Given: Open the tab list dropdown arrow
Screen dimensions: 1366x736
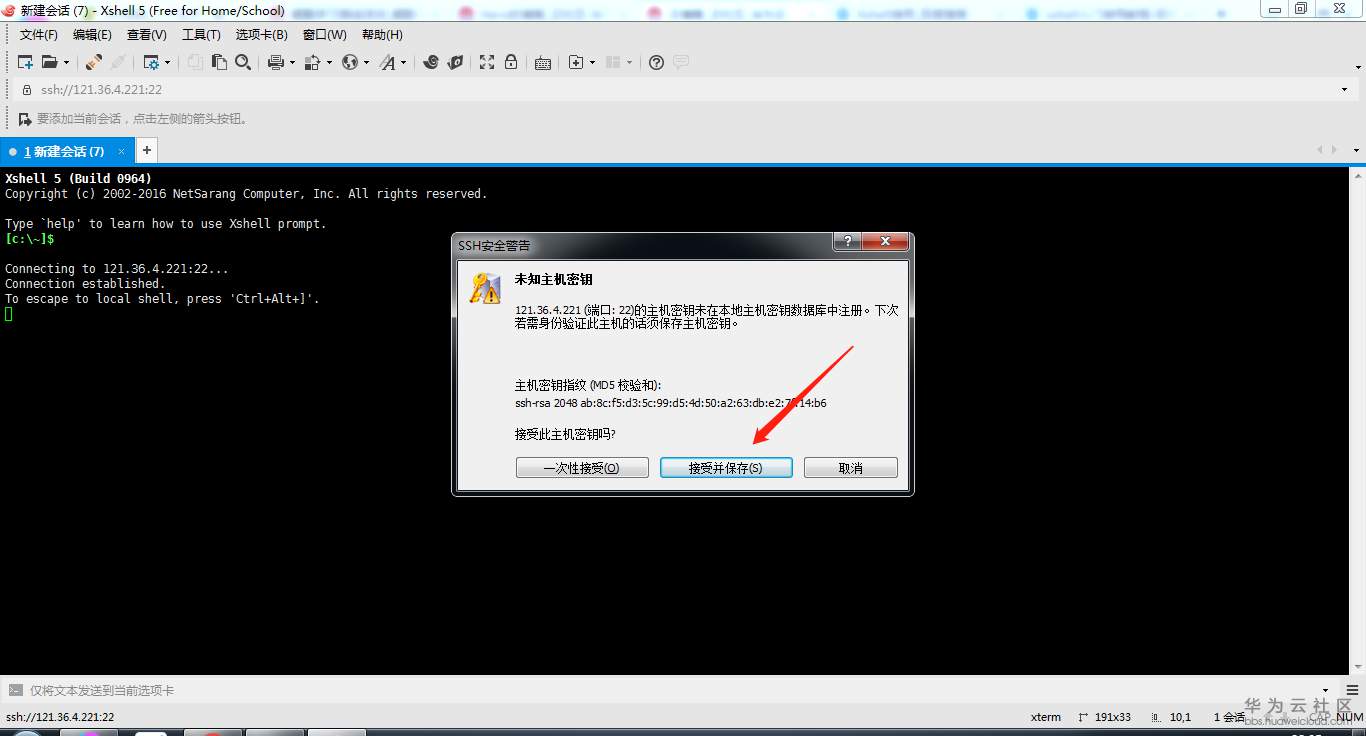Looking at the screenshot, I should 1356,150.
